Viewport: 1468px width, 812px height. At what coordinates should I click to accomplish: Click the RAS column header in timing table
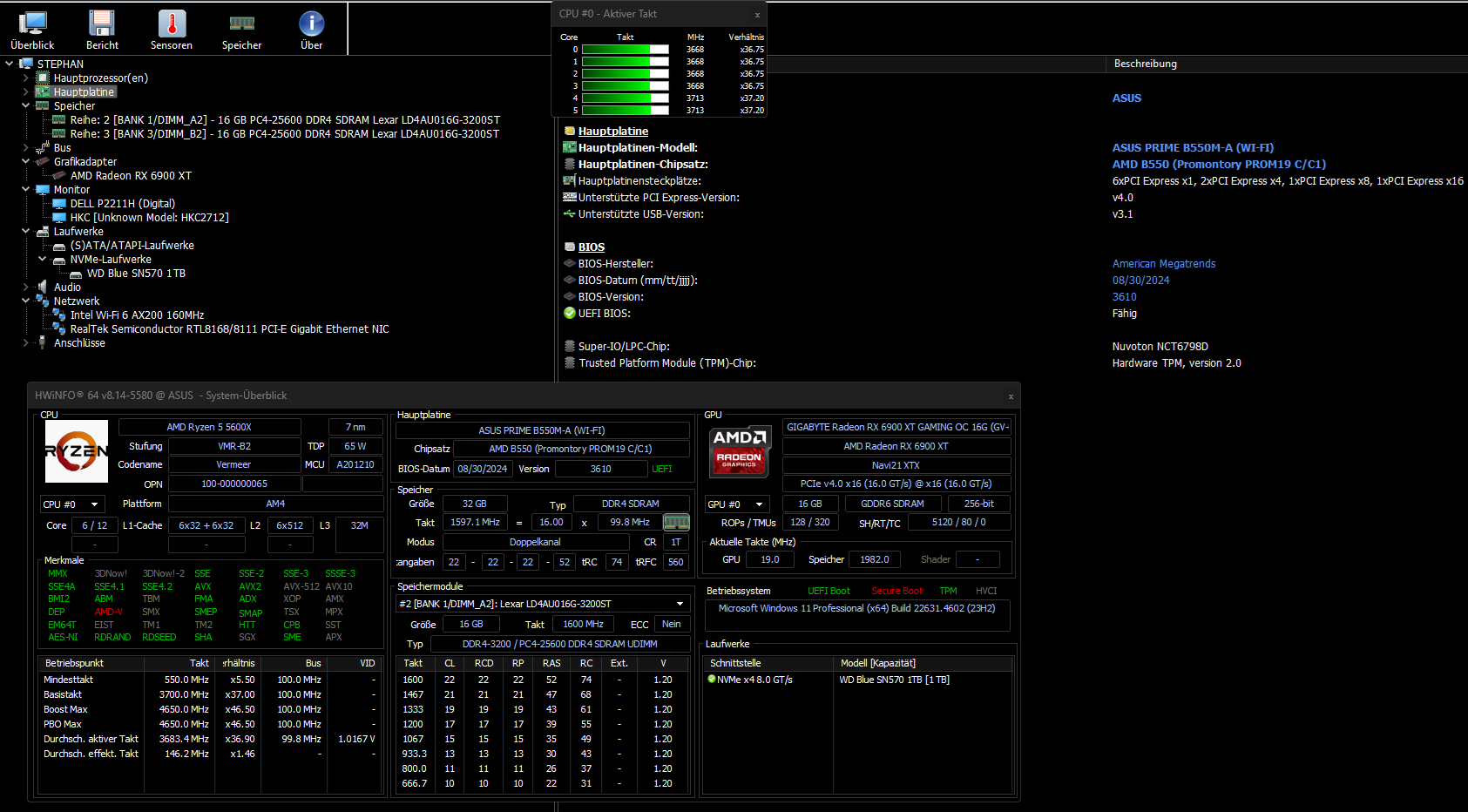pyautogui.click(x=551, y=663)
